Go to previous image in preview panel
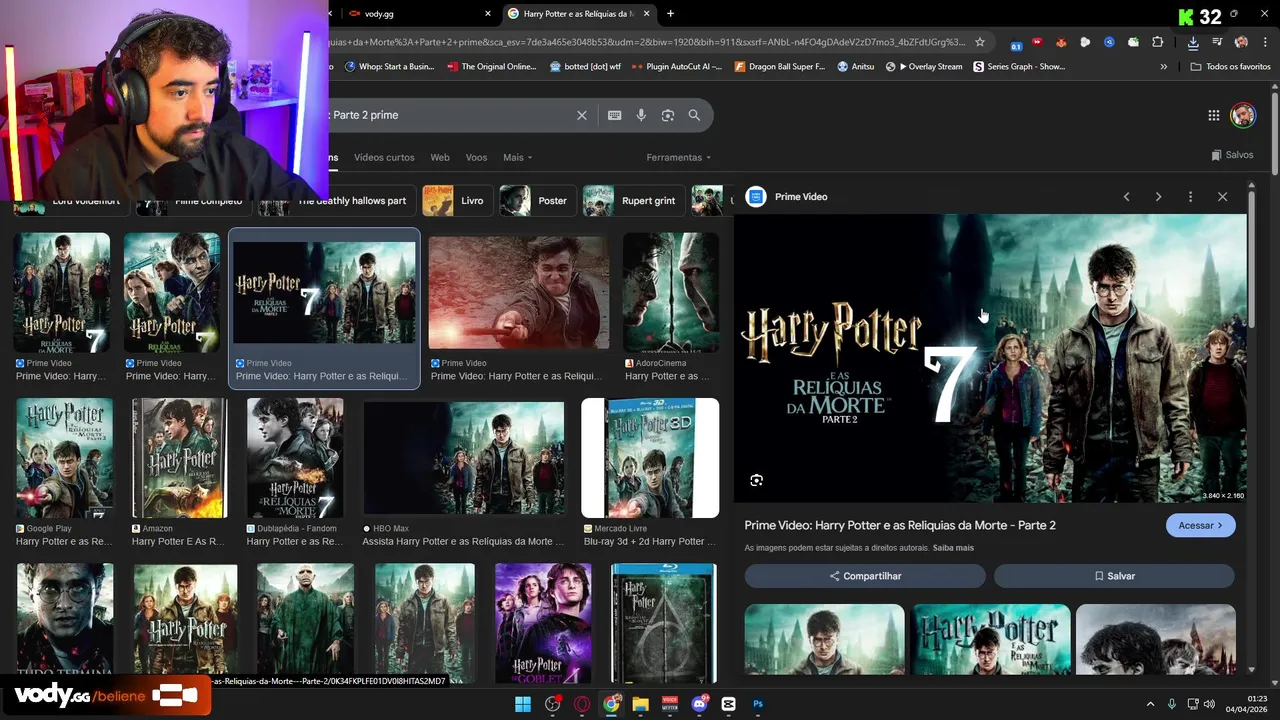This screenshot has width=1280, height=720. 1126,197
